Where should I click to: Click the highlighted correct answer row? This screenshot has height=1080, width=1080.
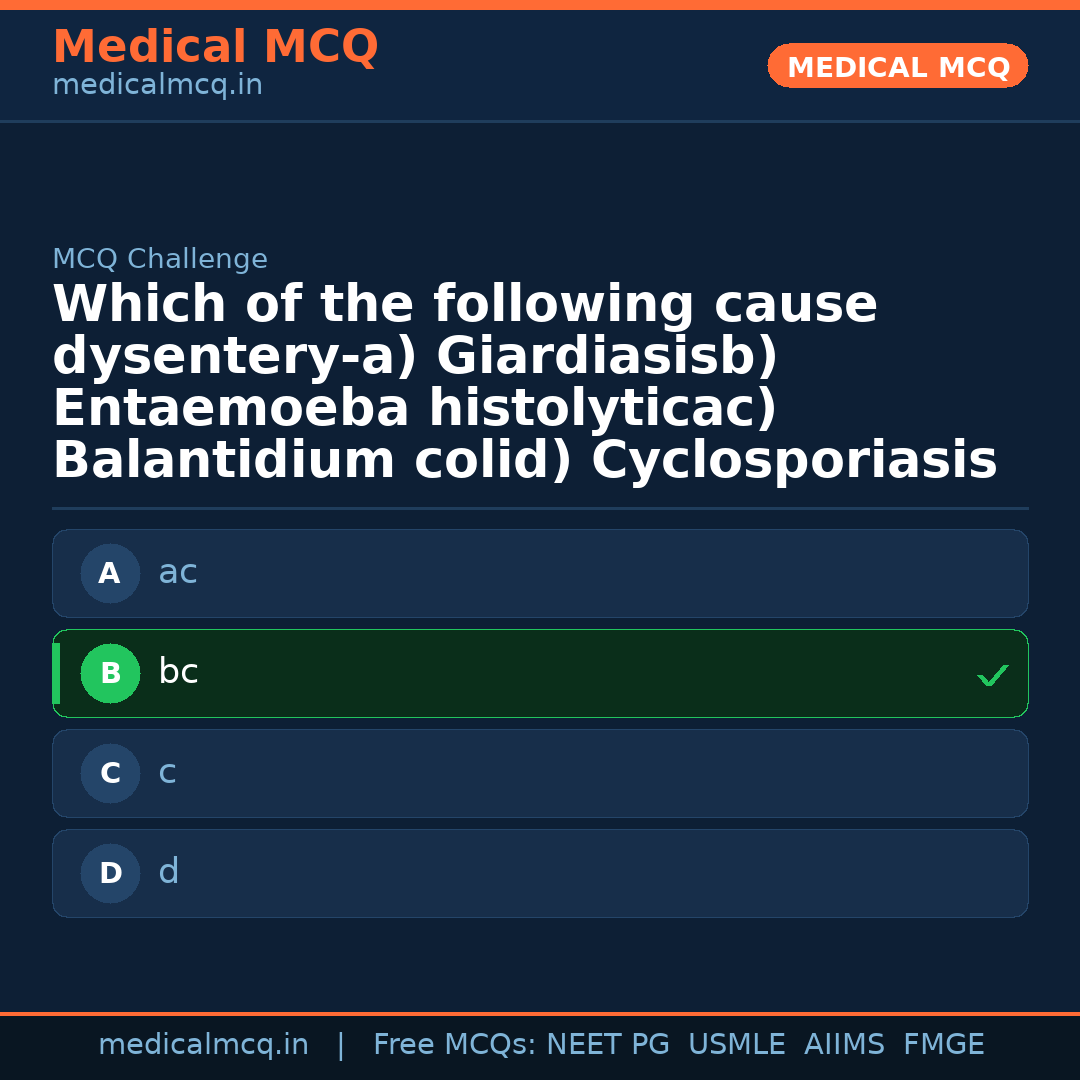(540, 673)
